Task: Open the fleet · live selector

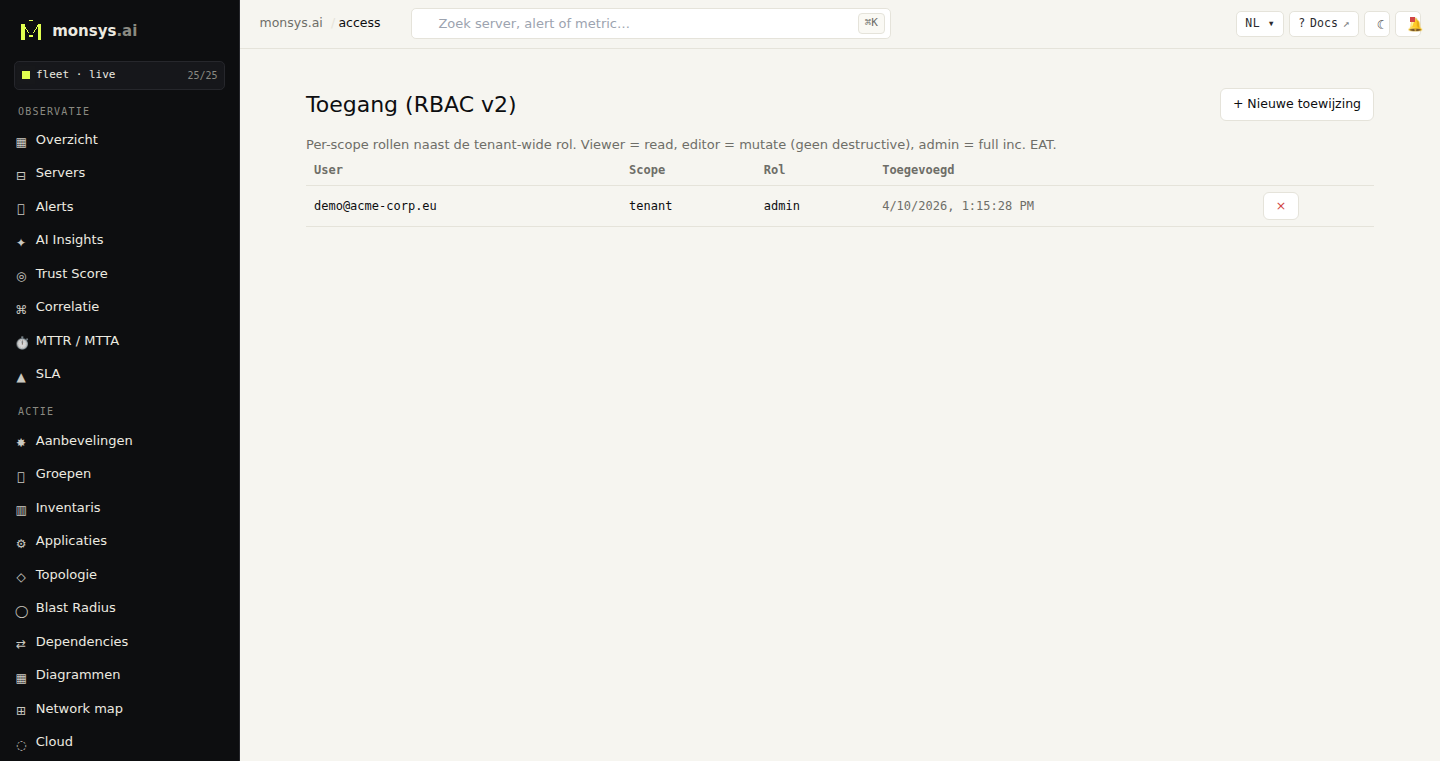Action: click(x=120, y=75)
